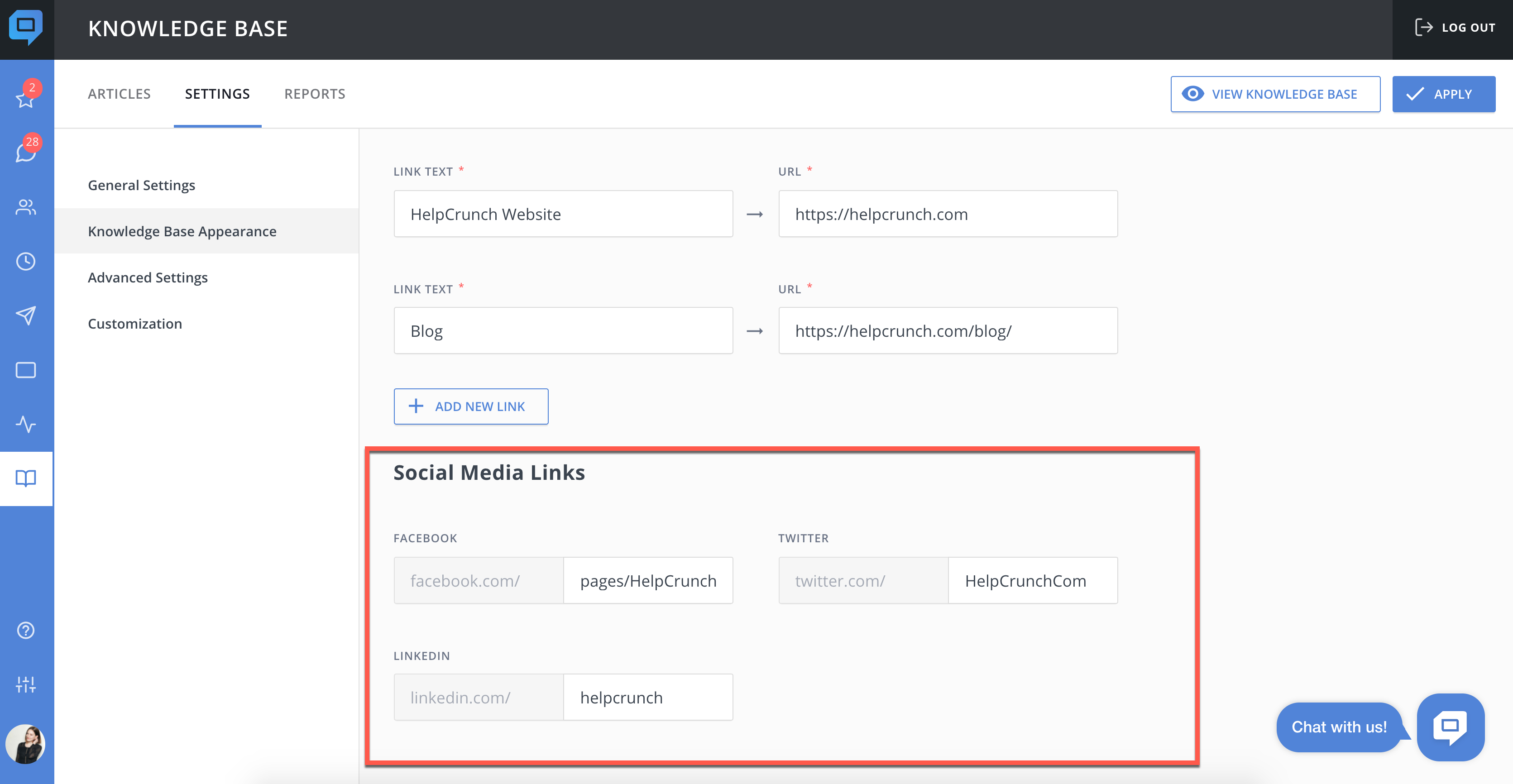Switch to the Articles tab

pyautogui.click(x=119, y=94)
